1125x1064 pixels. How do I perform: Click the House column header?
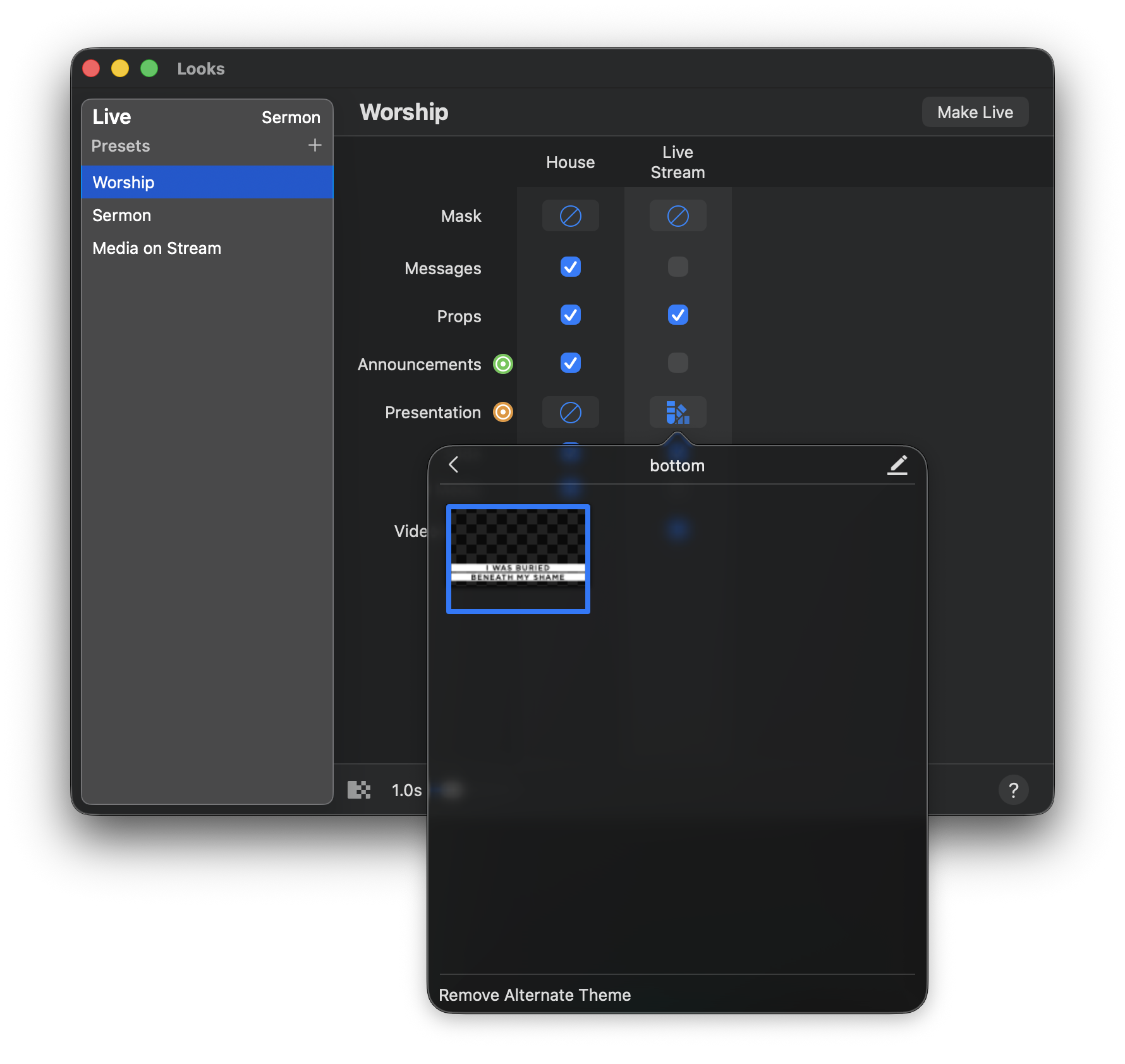570,162
